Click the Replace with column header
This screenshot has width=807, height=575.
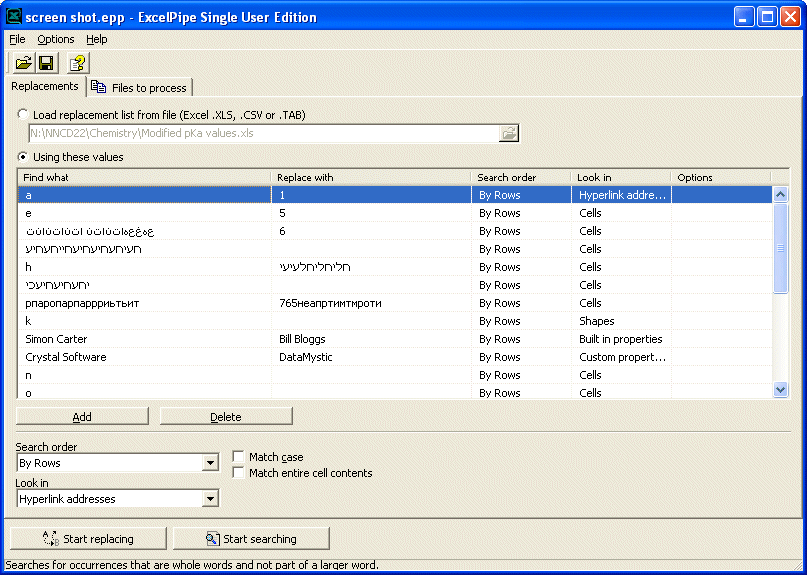[371, 177]
